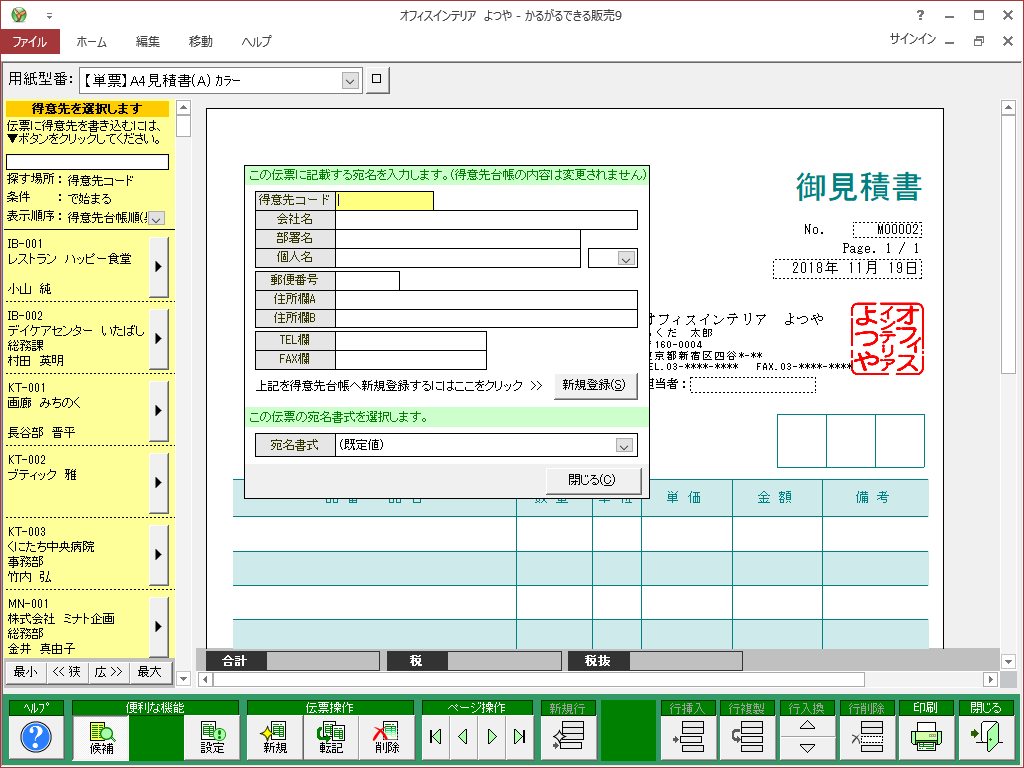The width and height of the screenshot is (1024, 768).
Task: Open the 宛名書式 format dropdown
Action: 624,446
